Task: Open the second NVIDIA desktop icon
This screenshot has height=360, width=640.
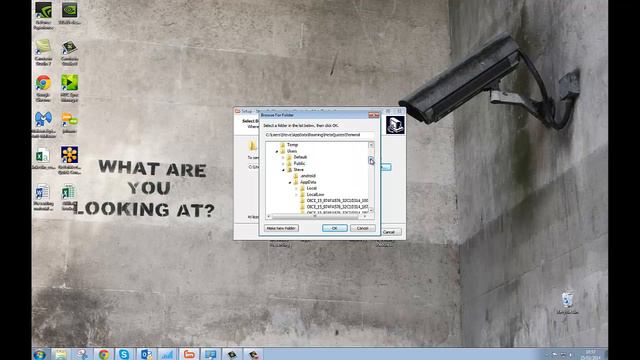Action: (x=69, y=14)
